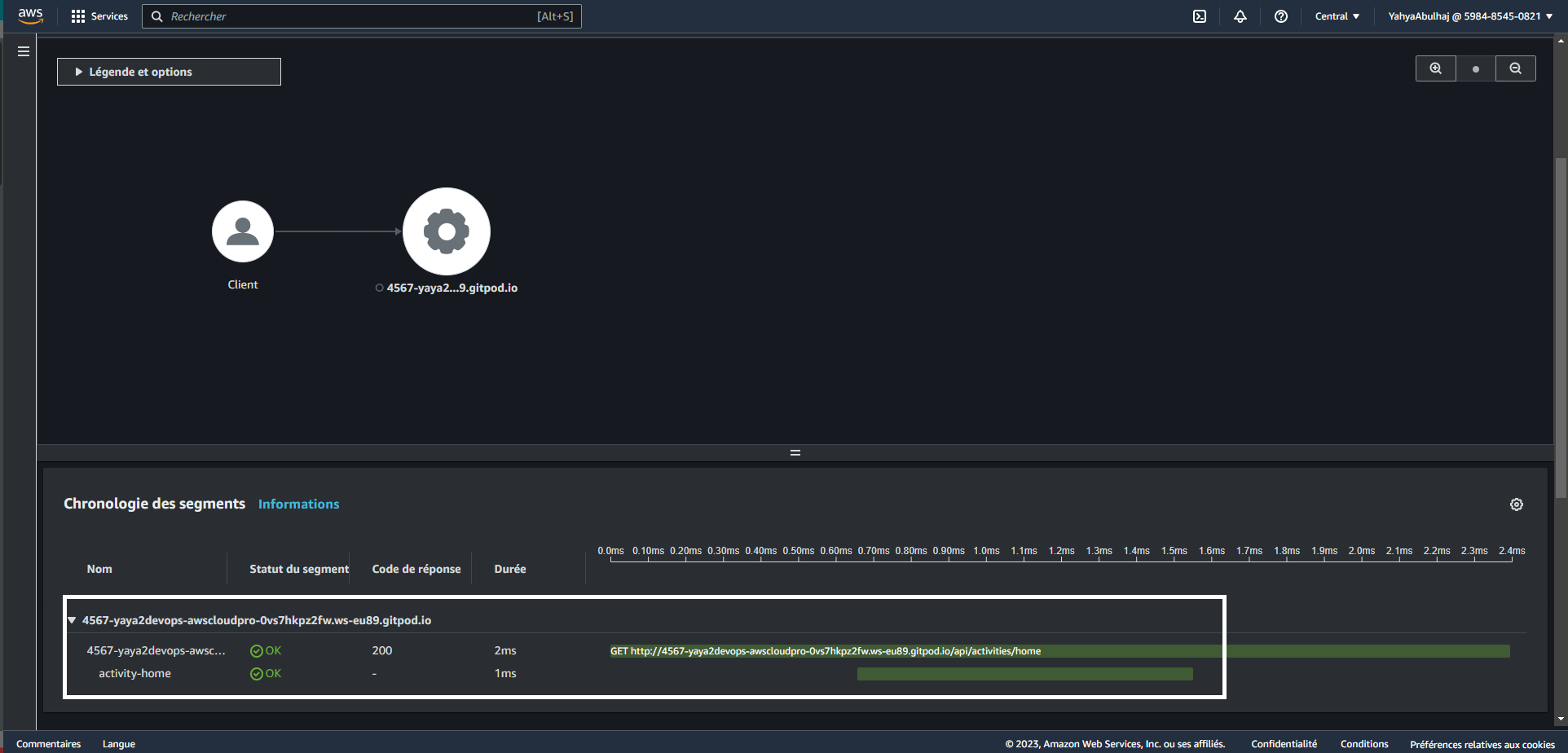
Task: Open the help question mark icon
Action: (1281, 16)
